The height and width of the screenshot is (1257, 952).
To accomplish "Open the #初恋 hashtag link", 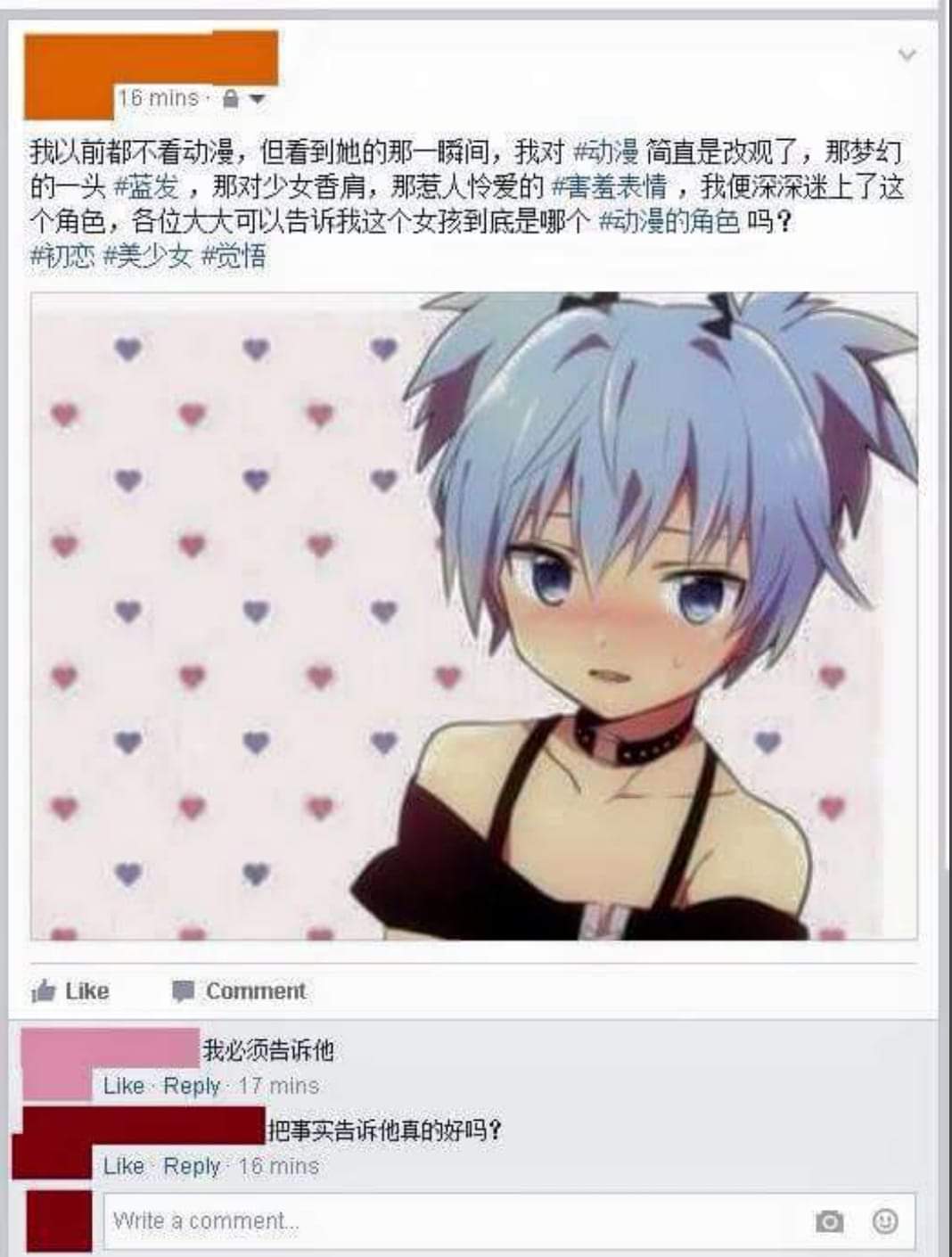I will (x=62, y=257).
